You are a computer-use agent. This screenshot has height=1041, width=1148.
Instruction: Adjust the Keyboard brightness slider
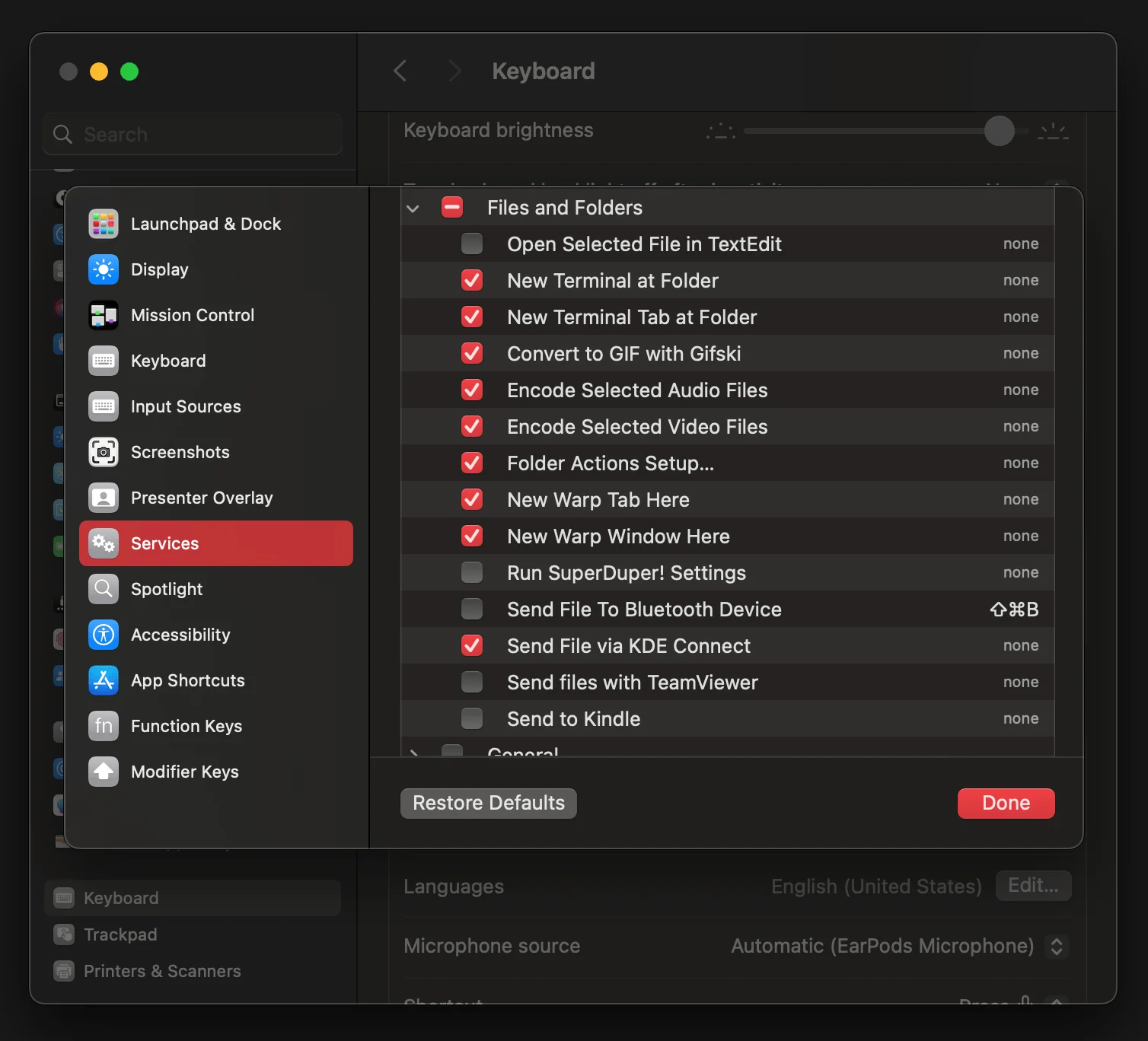(999, 131)
